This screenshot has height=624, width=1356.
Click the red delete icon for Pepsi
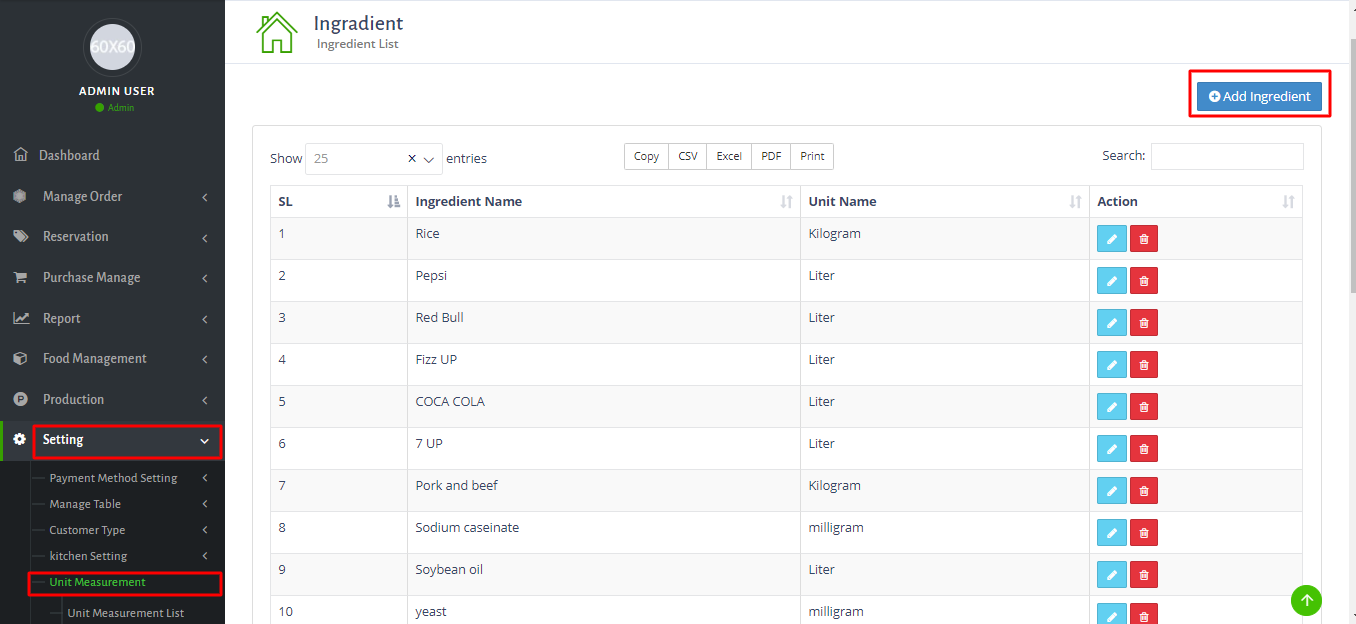(1144, 281)
